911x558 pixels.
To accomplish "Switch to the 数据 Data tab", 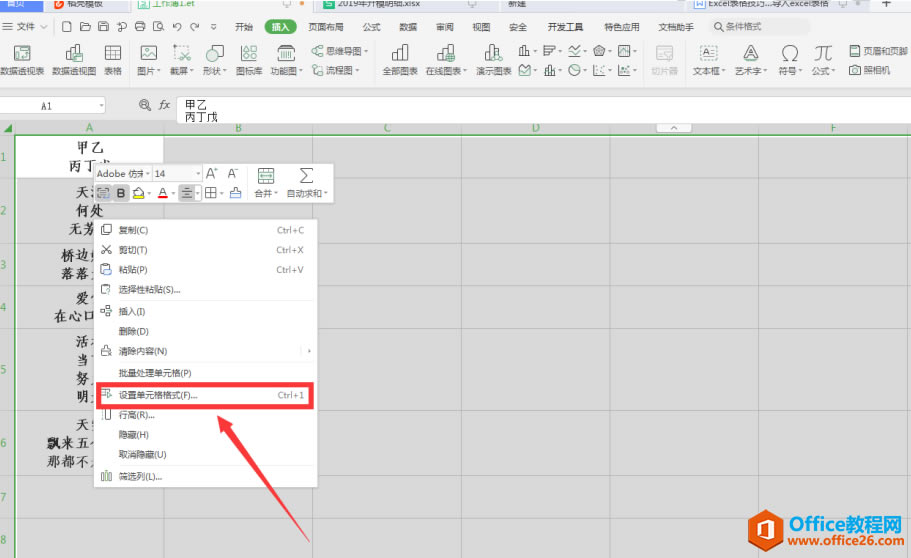I will click(x=408, y=27).
